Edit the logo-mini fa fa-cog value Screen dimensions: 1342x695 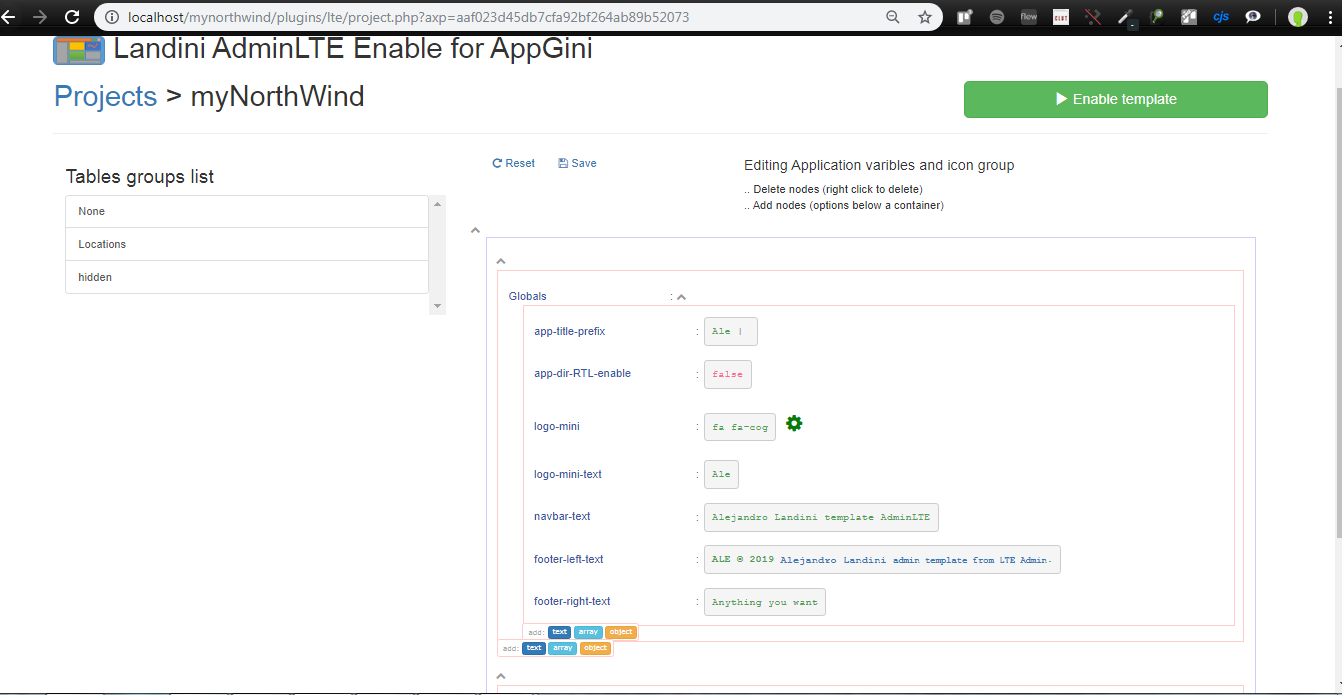tap(740, 427)
